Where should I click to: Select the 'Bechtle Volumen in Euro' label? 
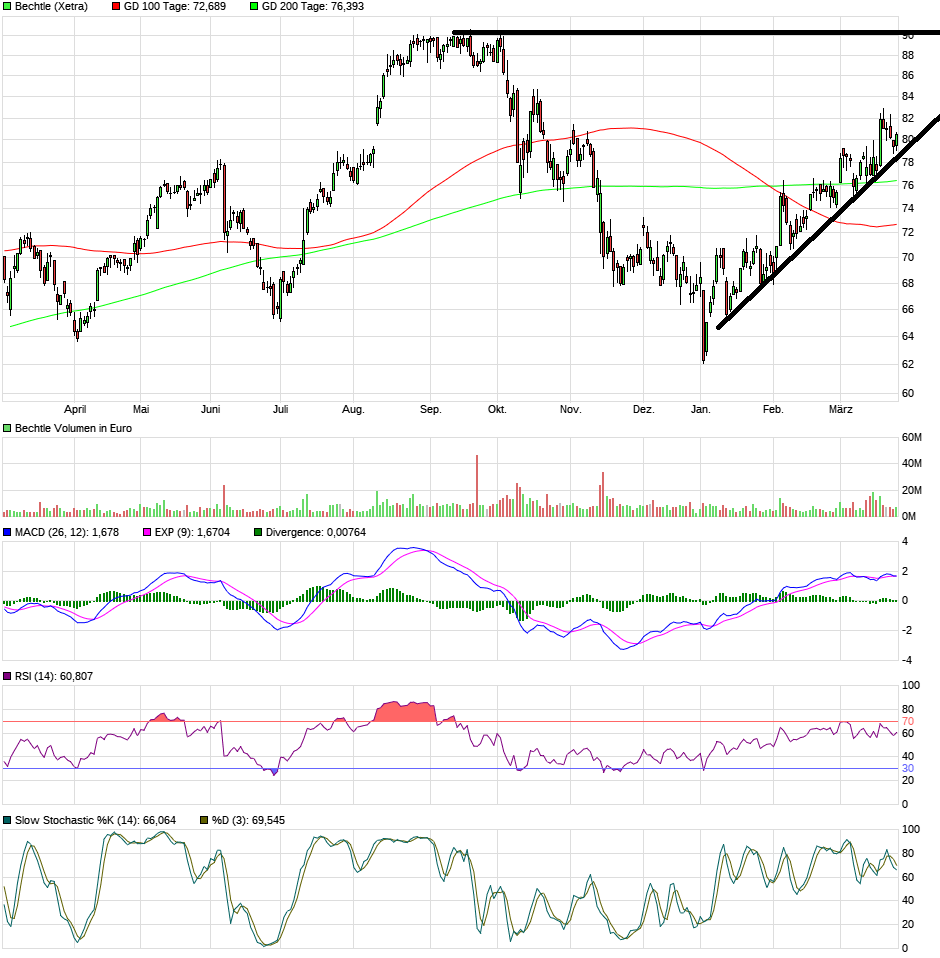click(x=73, y=428)
